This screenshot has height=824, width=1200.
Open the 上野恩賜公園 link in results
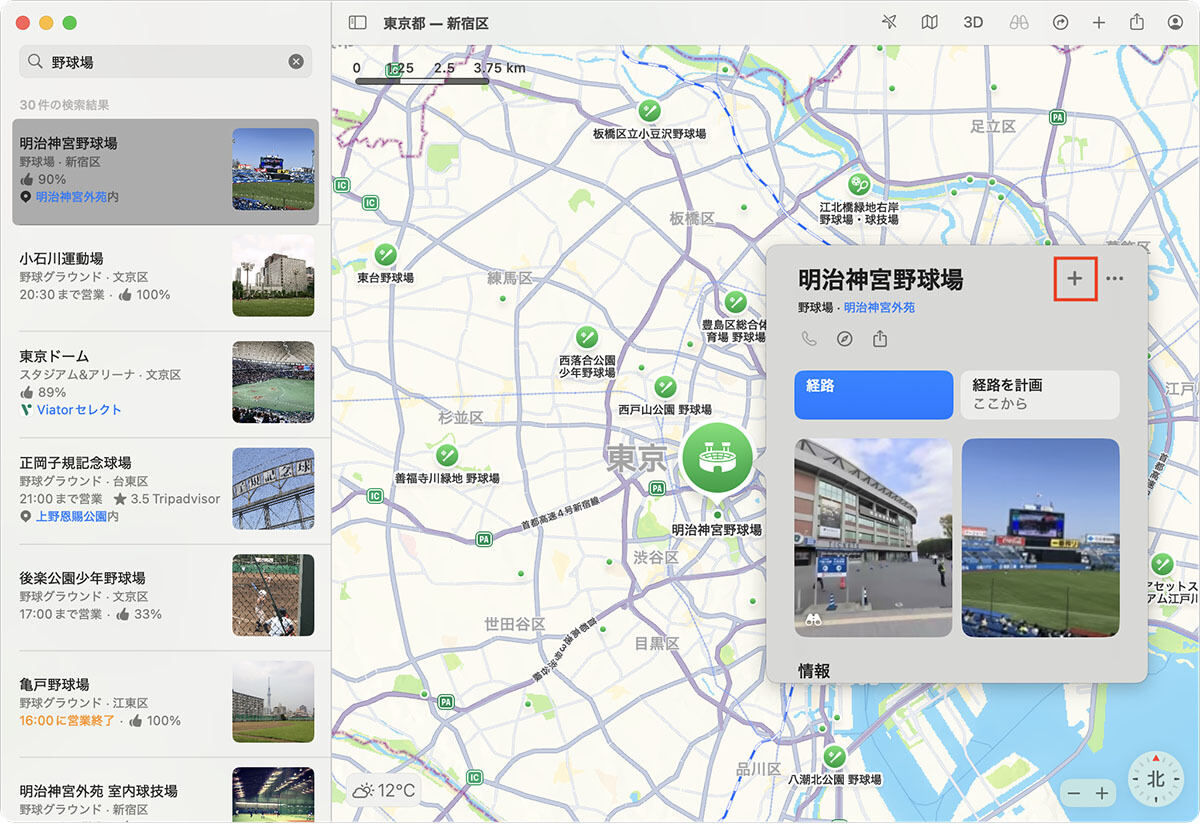pos(71,516)
